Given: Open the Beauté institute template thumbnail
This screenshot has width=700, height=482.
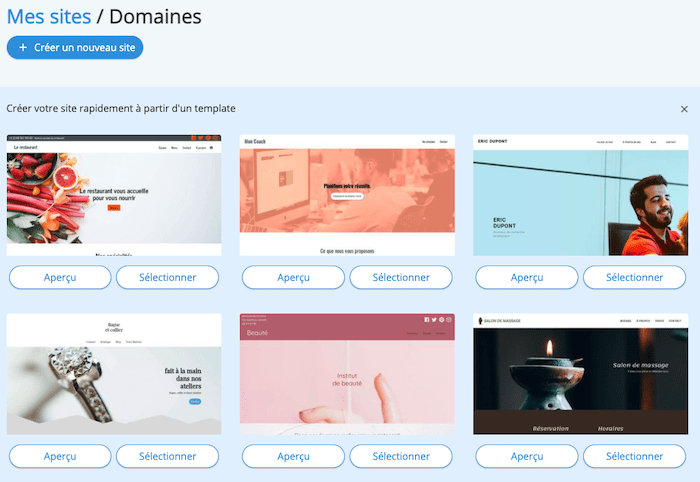Looking at the screenshot, I should 347,374.
